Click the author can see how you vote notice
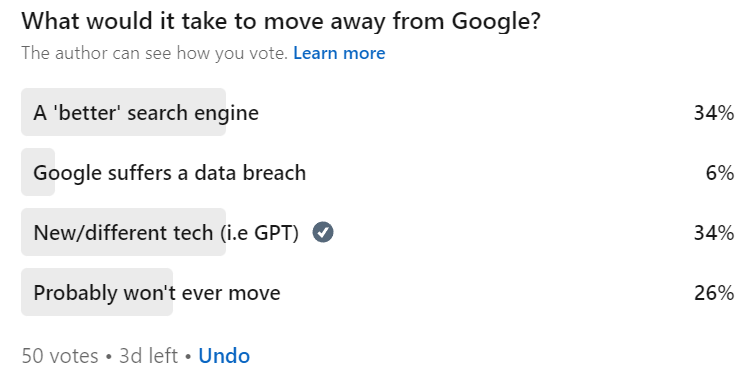Image resolution: width=755 pixels, height=383 pixels. (155, 53)
